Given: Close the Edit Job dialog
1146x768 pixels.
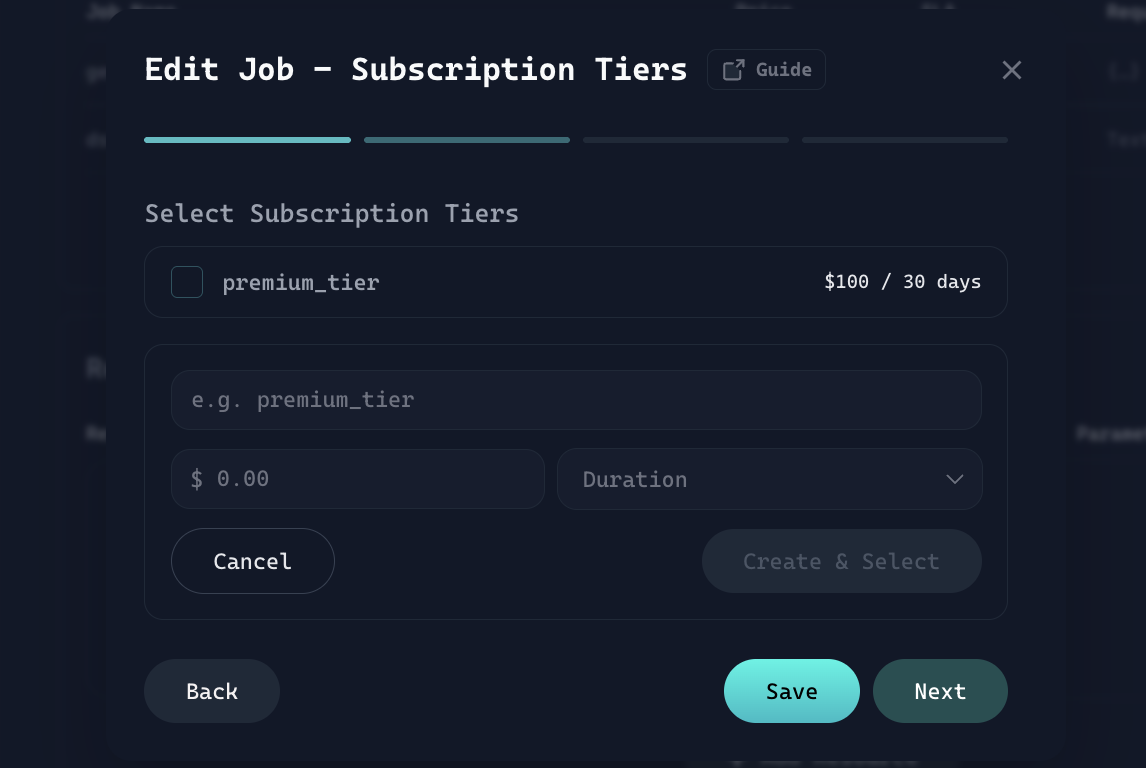Looking at the screenshot, I should (1011, 70).
